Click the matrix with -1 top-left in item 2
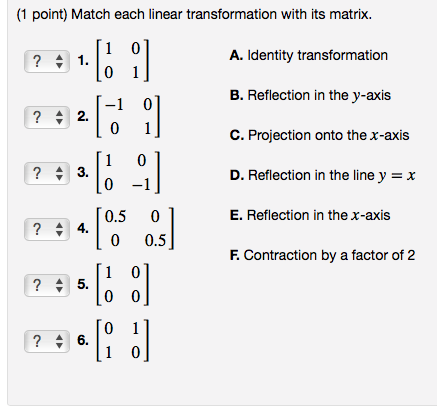This screenshot has height=417, width=437. (128, 117)
